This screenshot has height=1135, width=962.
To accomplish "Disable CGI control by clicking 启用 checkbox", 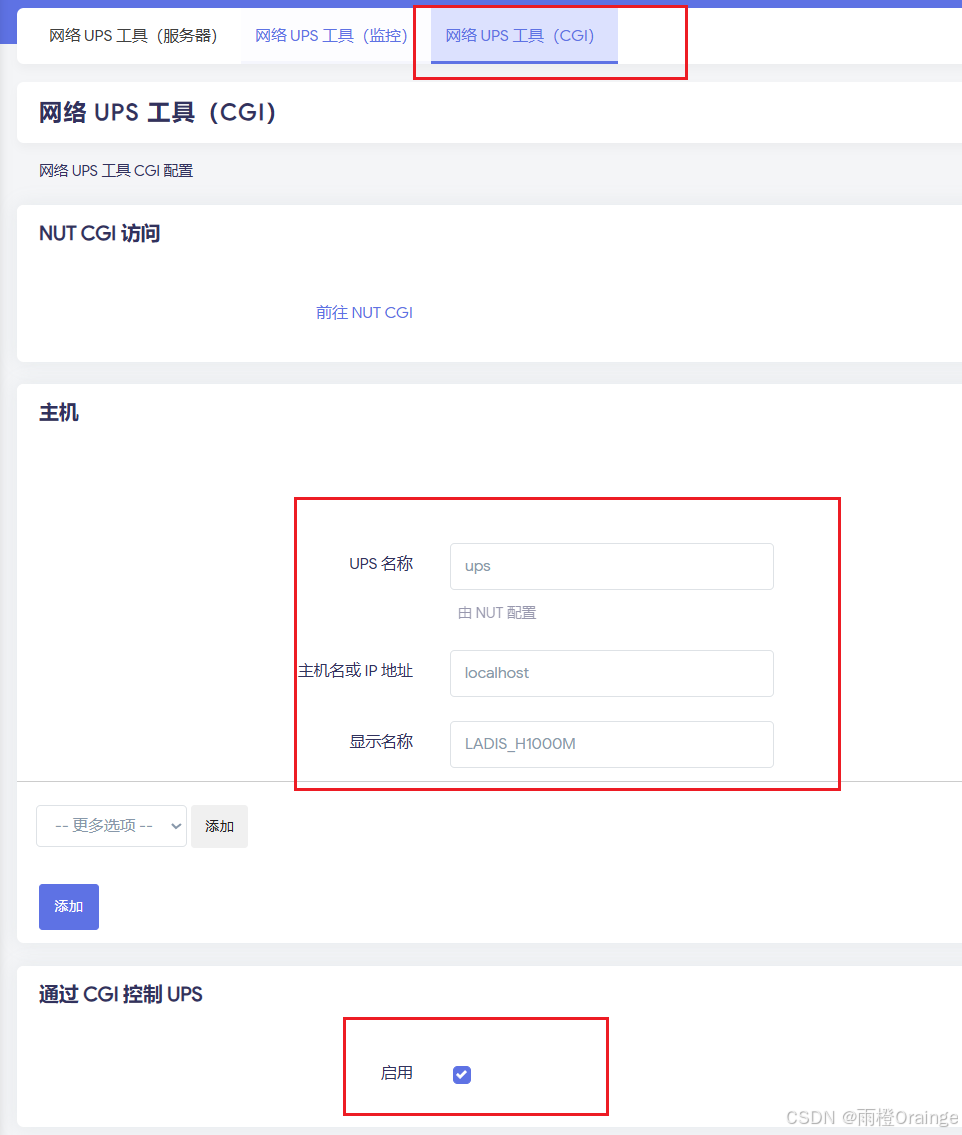I will (x=461, y=1074).
